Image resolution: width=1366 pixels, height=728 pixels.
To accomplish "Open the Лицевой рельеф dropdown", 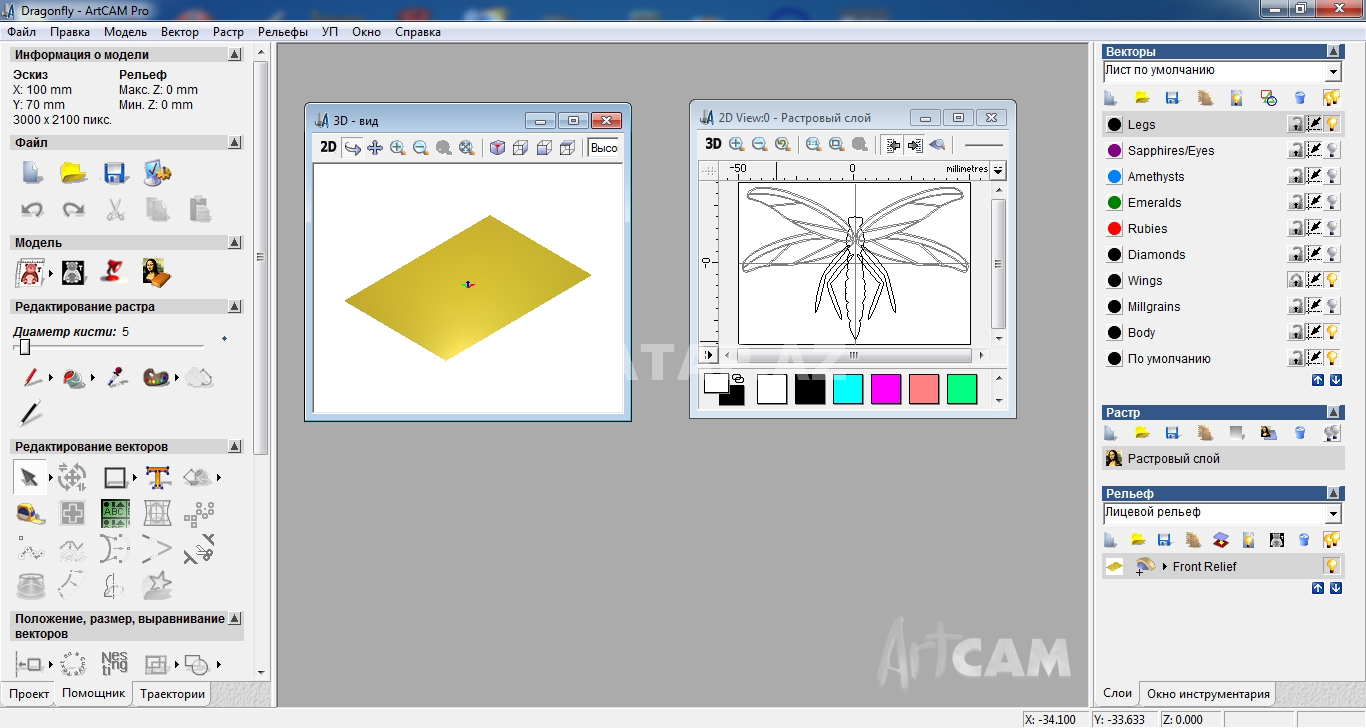I will (x=1333, y=514).
